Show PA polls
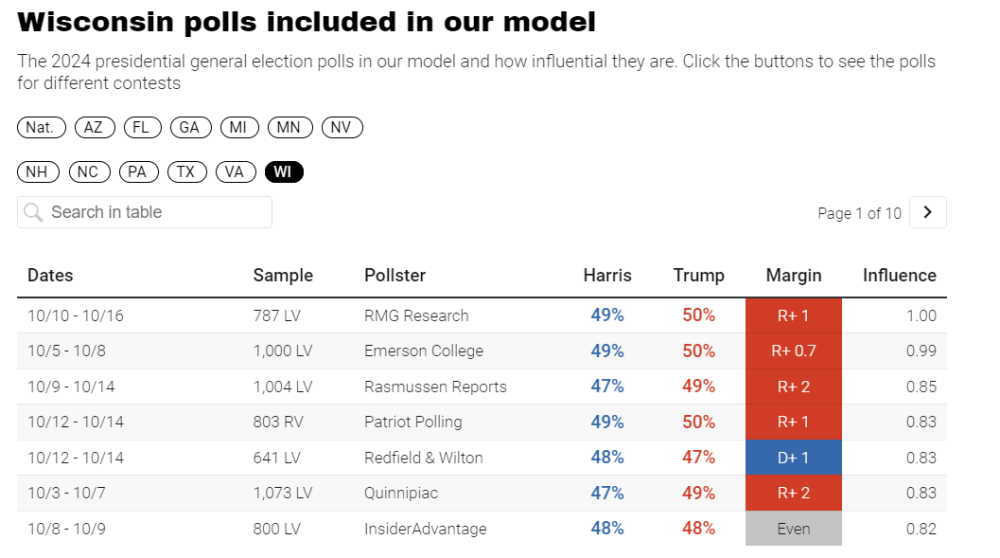The width and height of the screenshot is (1000, 558). point(137,172)
